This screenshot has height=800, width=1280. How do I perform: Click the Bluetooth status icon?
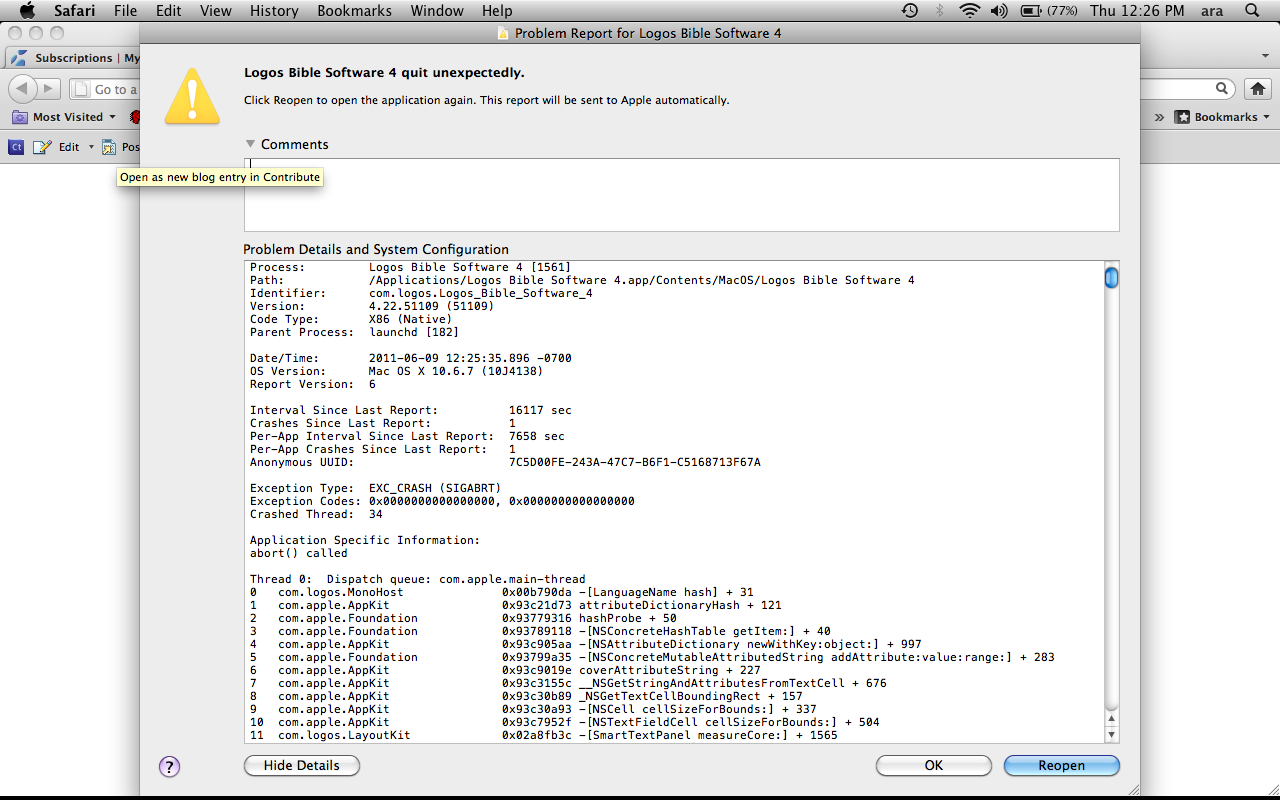(939, 11)
